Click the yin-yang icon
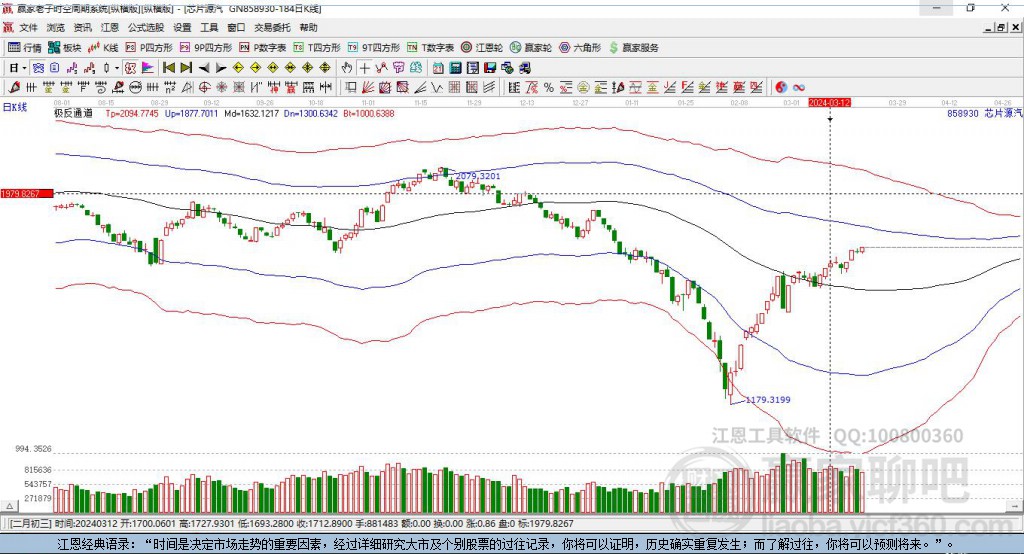This screenshot has width=1024, height=554. 781,87
